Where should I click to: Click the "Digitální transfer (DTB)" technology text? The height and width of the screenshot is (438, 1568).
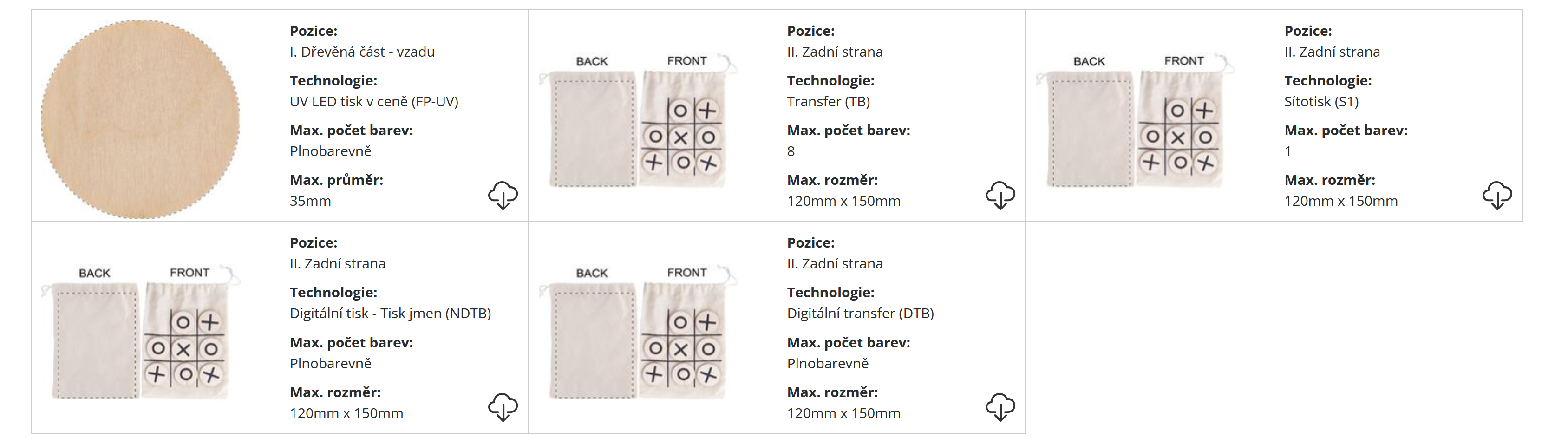click(x=860, y=314)
